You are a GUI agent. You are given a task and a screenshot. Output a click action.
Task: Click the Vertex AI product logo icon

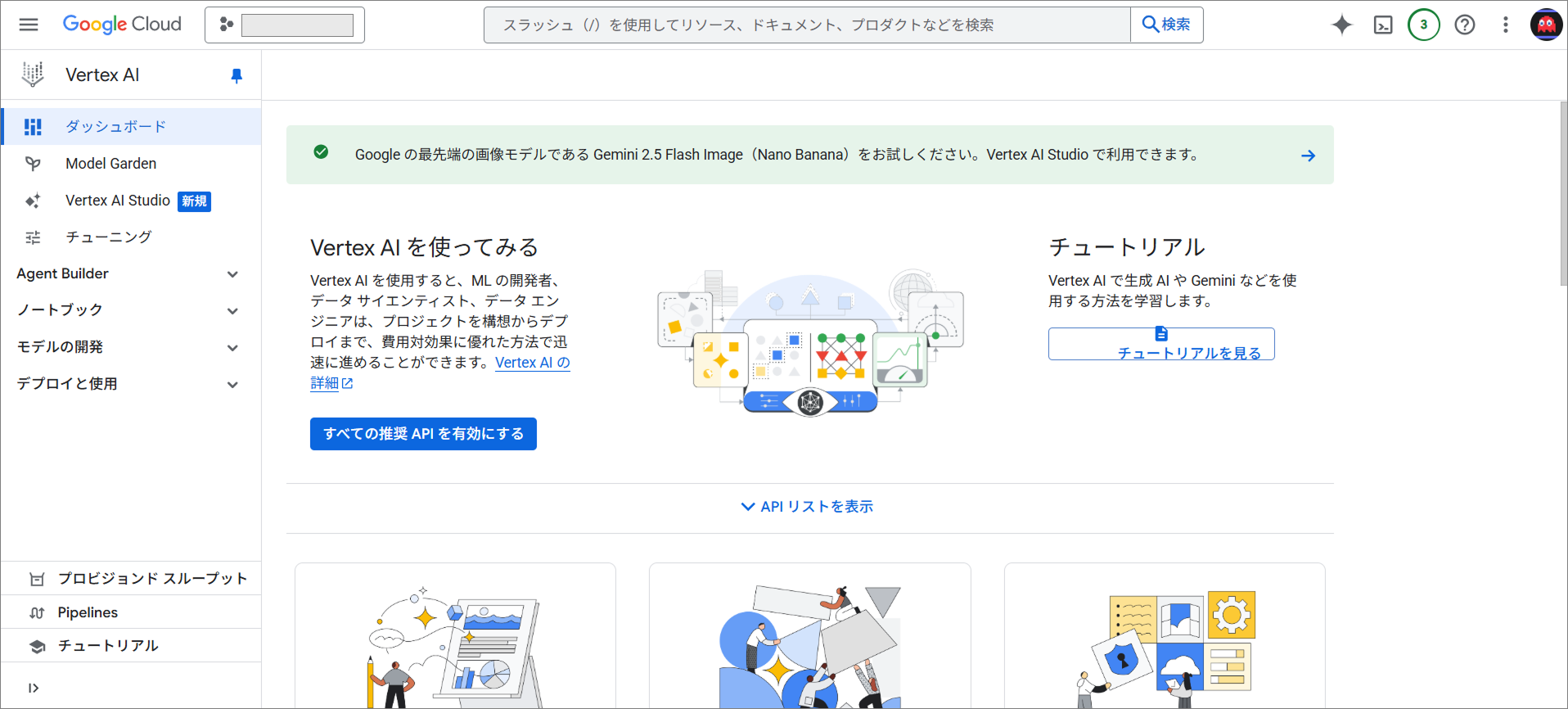[33, 75]
